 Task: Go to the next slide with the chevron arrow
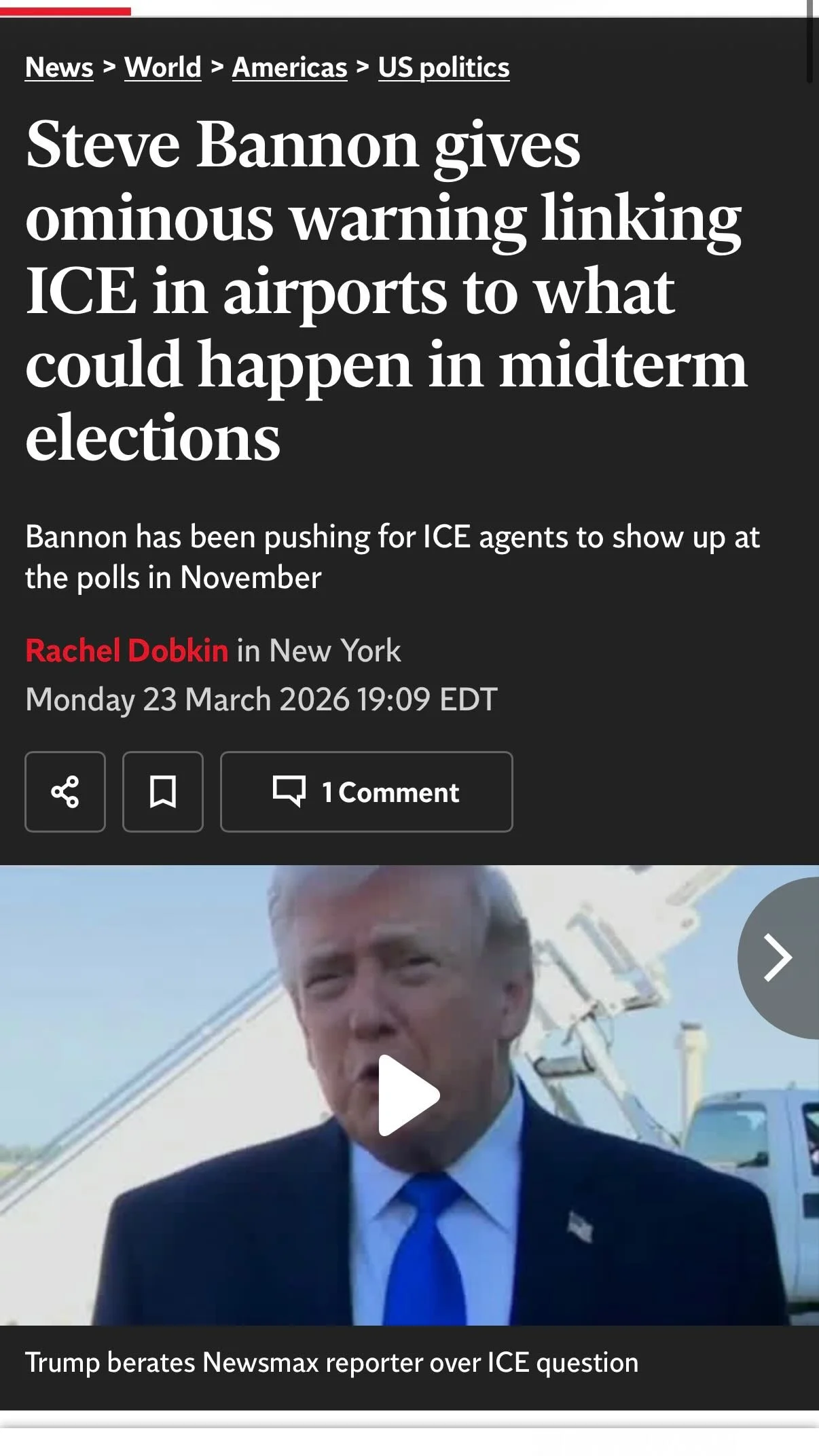tap(780, 958)
